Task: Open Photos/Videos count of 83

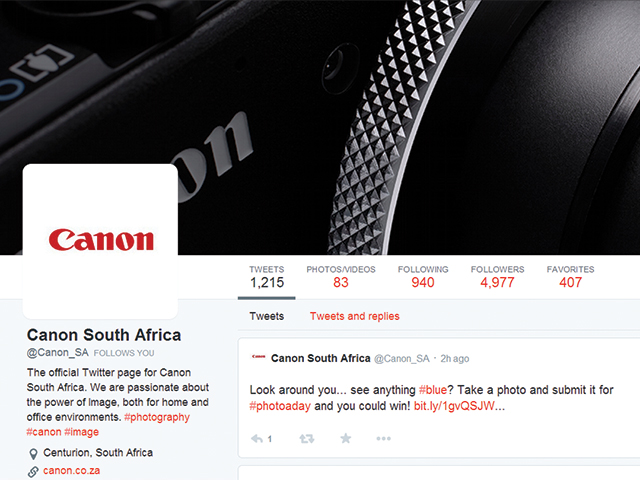Action: pyautogui.click(x=341, y=277)
